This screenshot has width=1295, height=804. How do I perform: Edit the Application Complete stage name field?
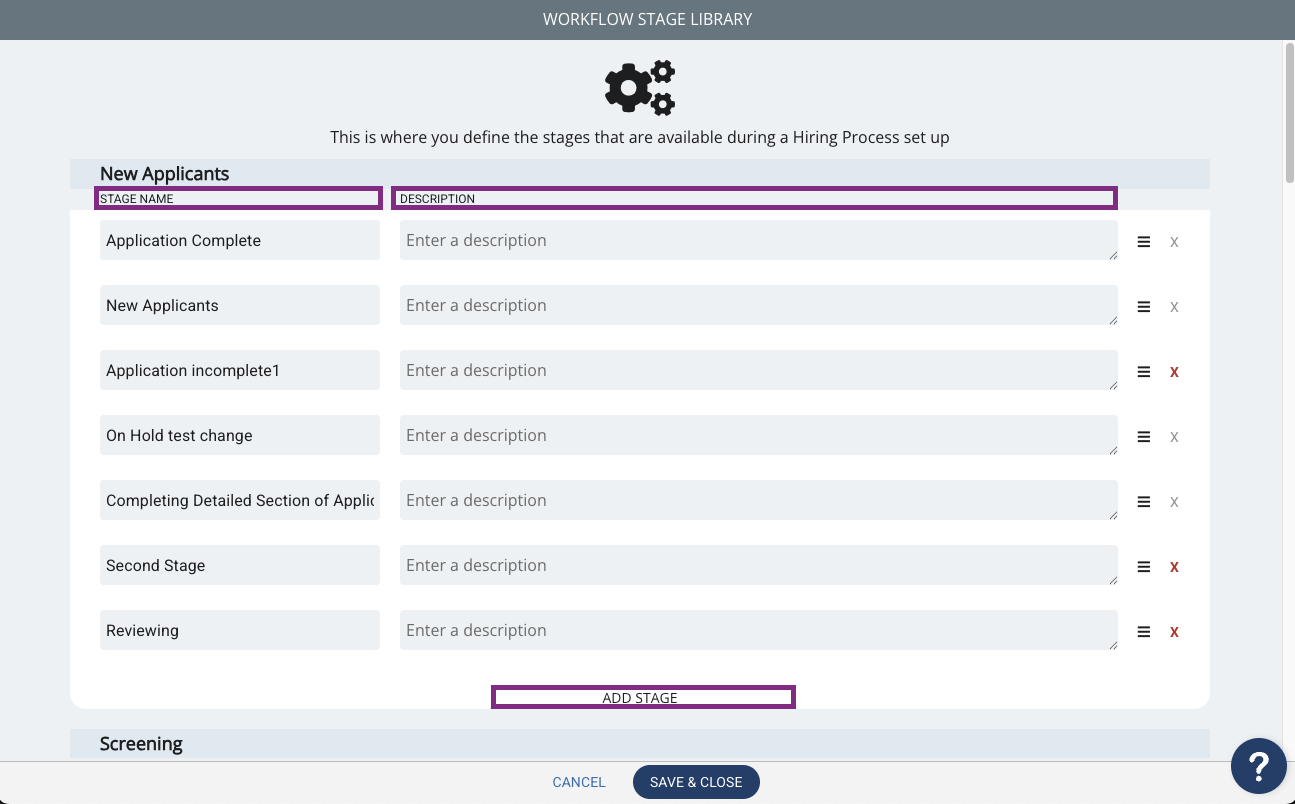pyautogui.click(x=240, y=240)
